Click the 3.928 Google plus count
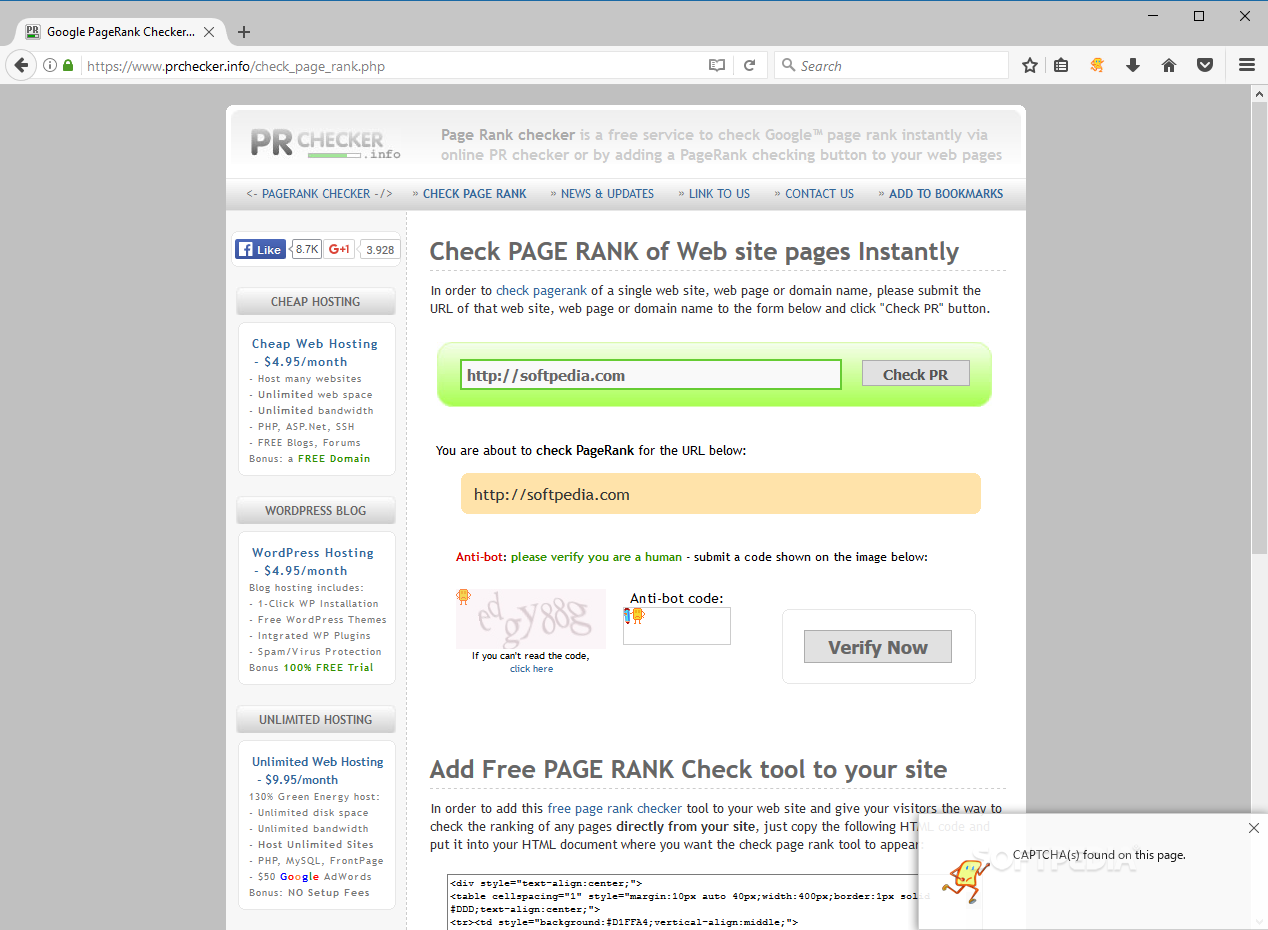 click(379, 249)
